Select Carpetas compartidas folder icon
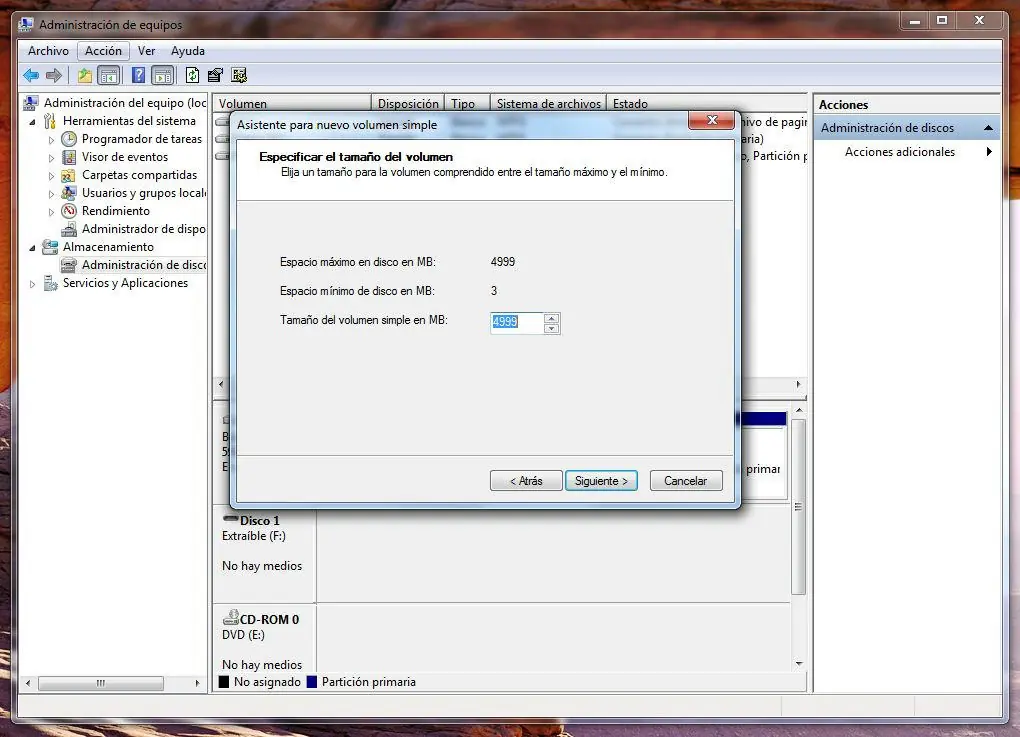Viewport: 1020px width, 737px height. (69, 175)
